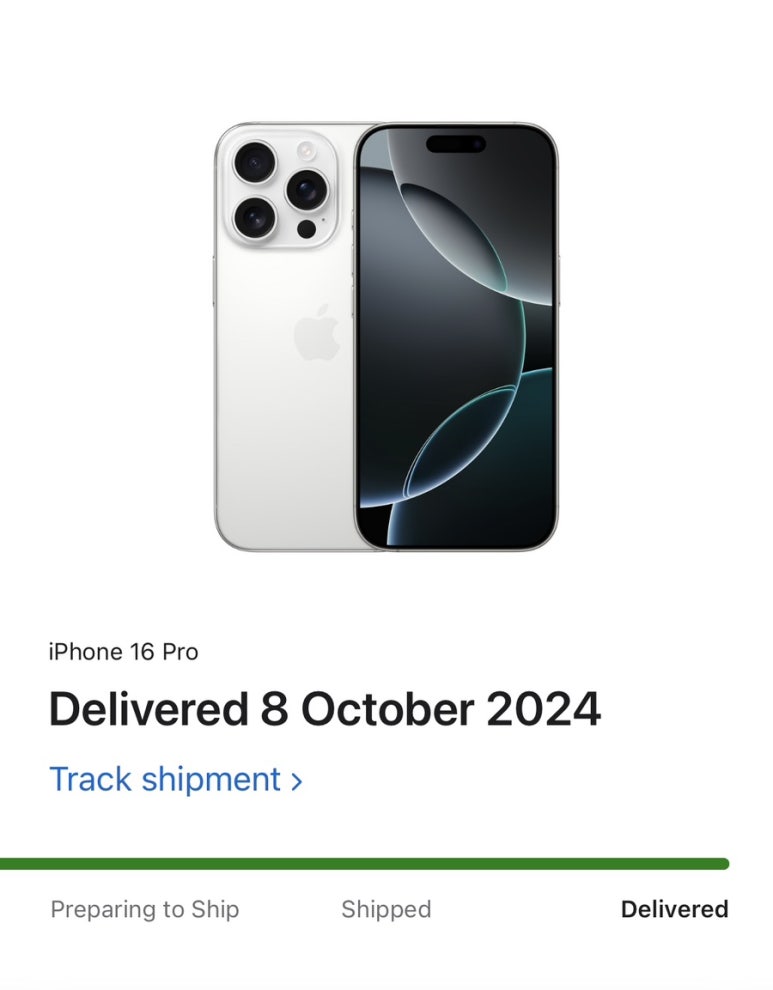Select the Shipped status step
Screen dimensions: 773x990
(386, 909)
